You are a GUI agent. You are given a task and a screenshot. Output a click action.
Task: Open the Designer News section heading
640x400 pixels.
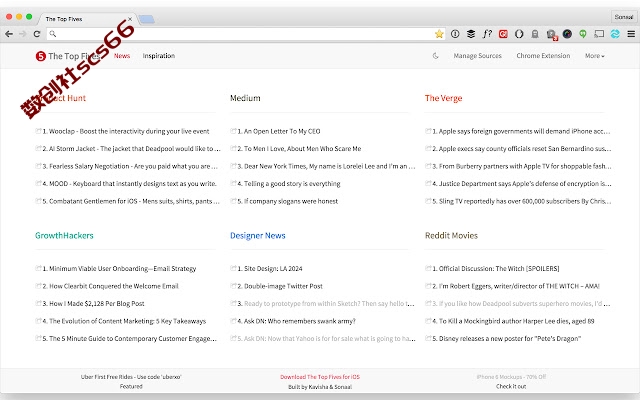click(x=258, y=236)
